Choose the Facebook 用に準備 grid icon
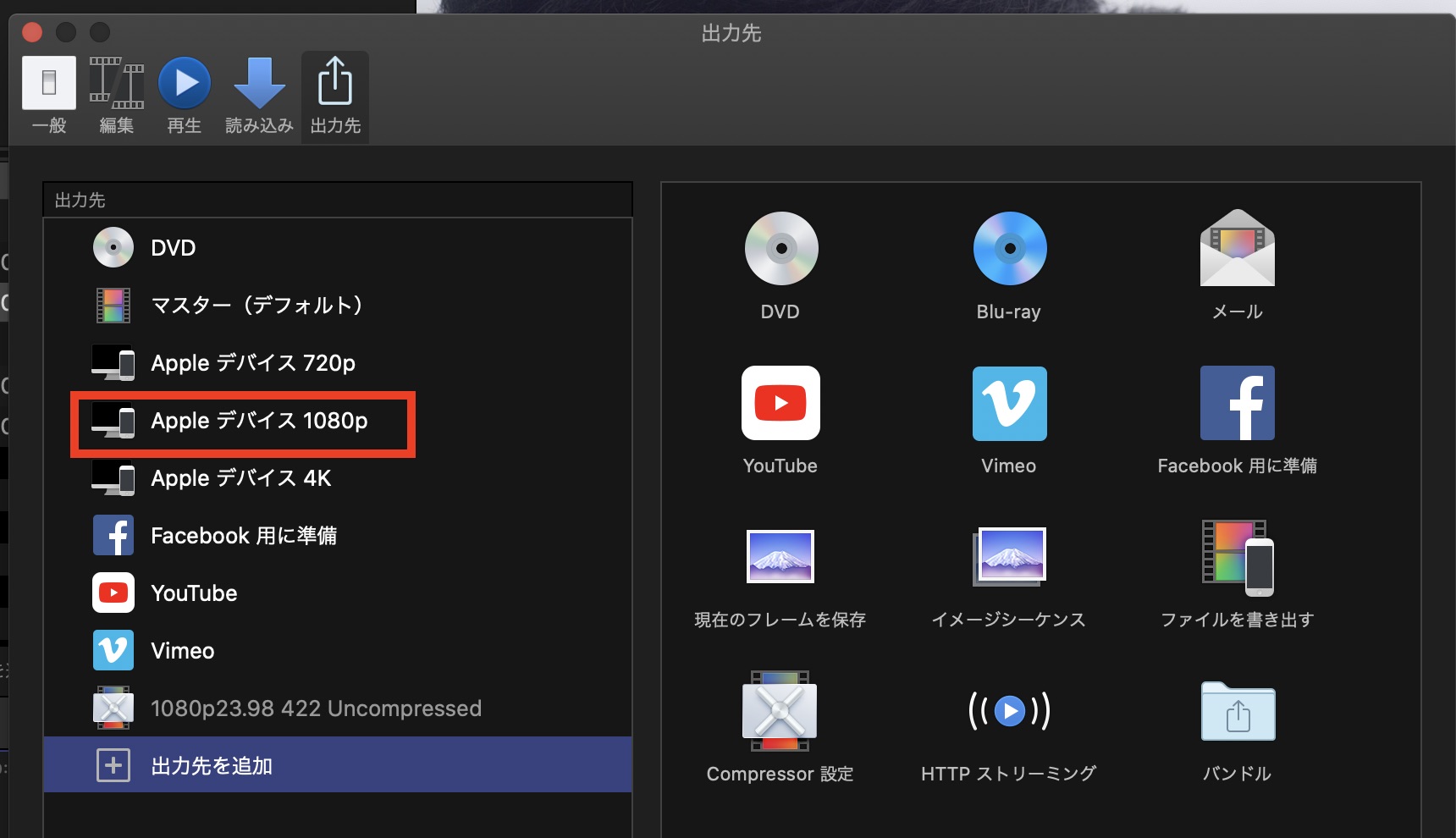Image resolution: width=1456 pixels, height=838 pixels. pyautogui.click(x=1238, y=403)
